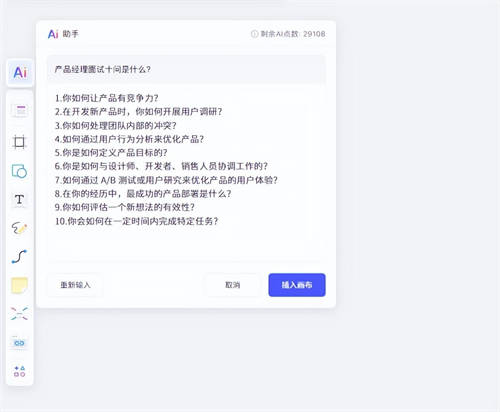Click the link embed tool icon
Screen dimensions: 500x412
coord(19,343)
